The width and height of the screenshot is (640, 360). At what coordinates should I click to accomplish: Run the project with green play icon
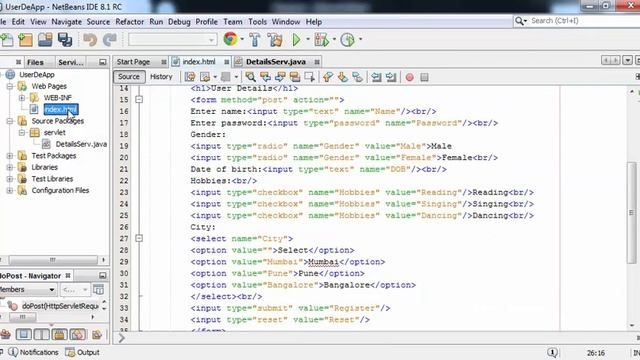coord(296,40)
